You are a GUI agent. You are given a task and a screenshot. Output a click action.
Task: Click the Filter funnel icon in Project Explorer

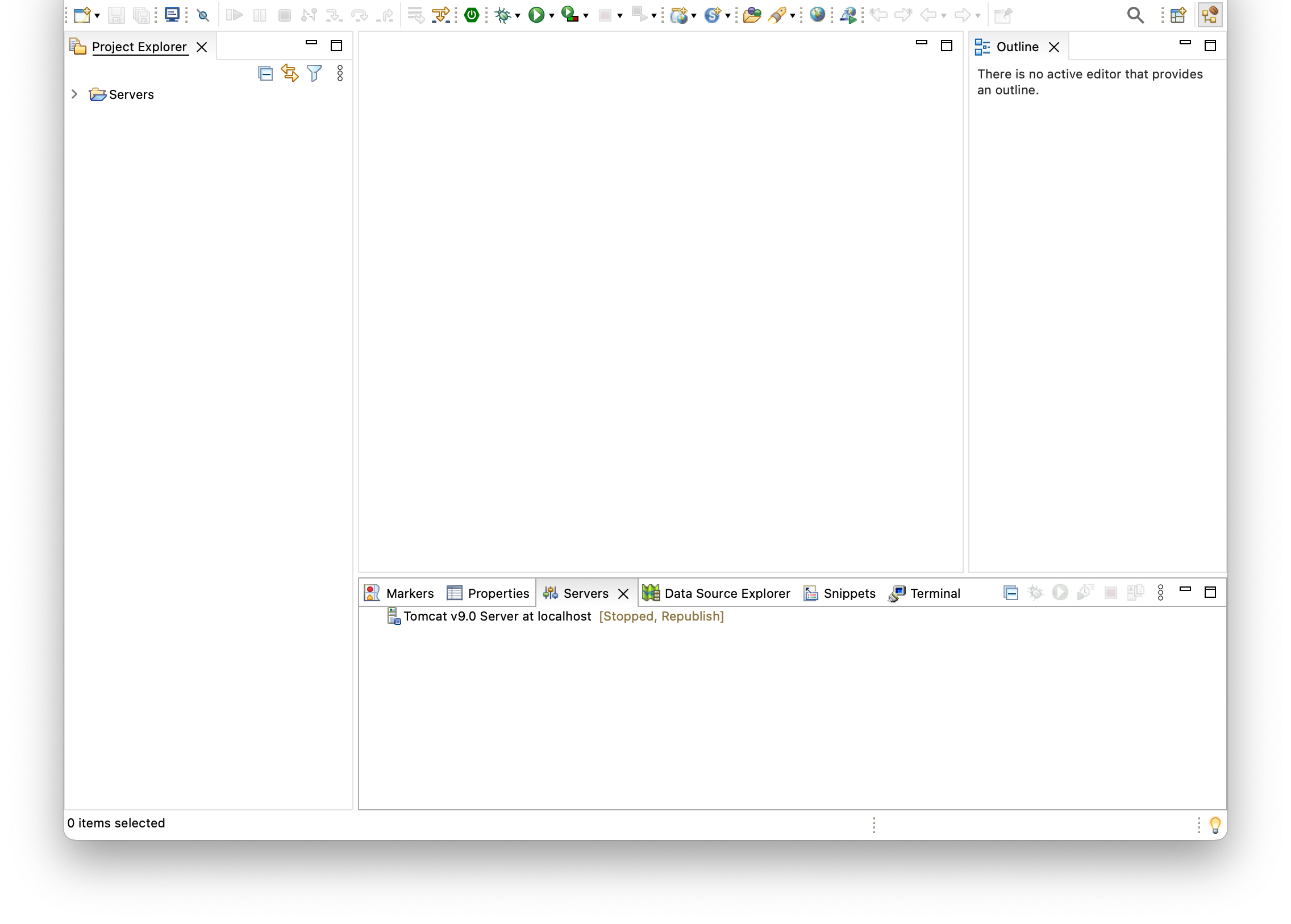tap(314, 73)
